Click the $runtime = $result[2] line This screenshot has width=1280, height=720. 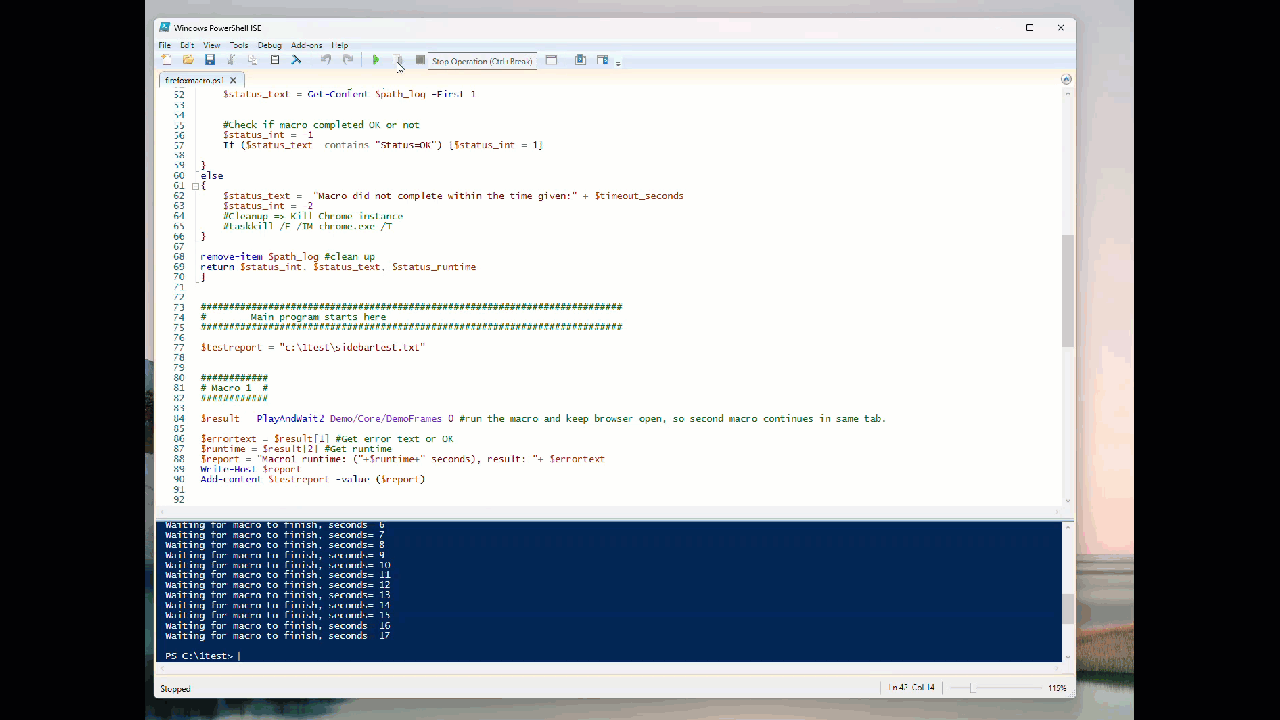click(x=296, y=449)
